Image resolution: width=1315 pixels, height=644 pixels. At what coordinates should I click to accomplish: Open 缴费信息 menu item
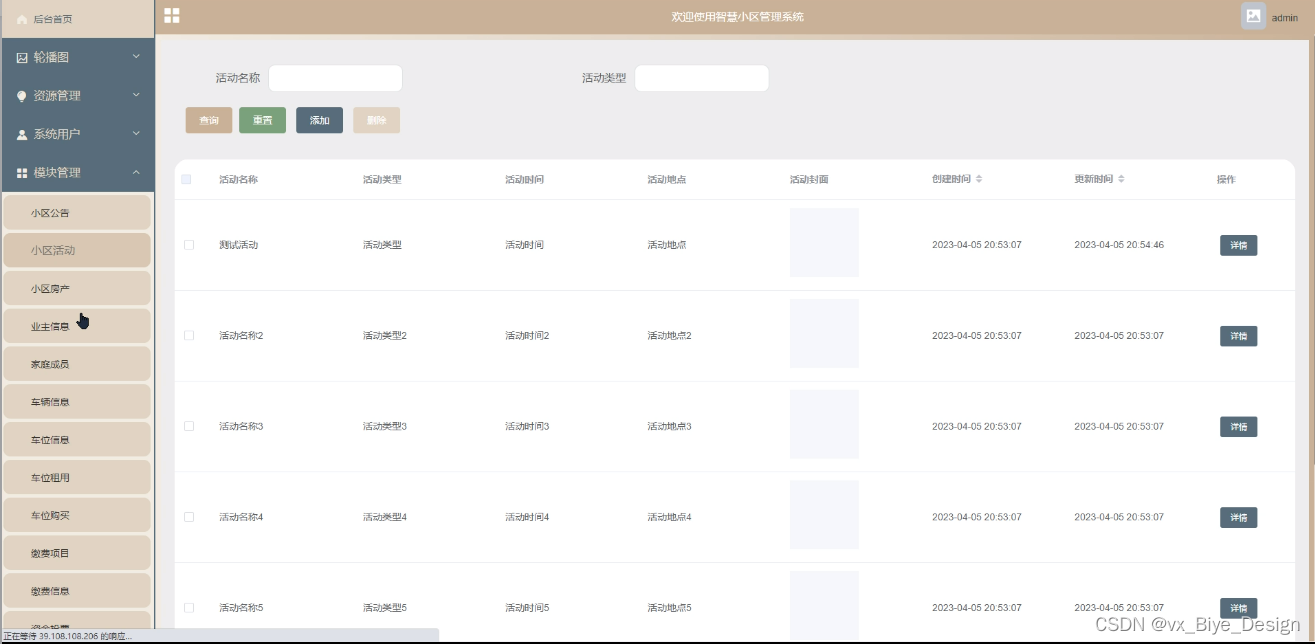tap(77, 591)
